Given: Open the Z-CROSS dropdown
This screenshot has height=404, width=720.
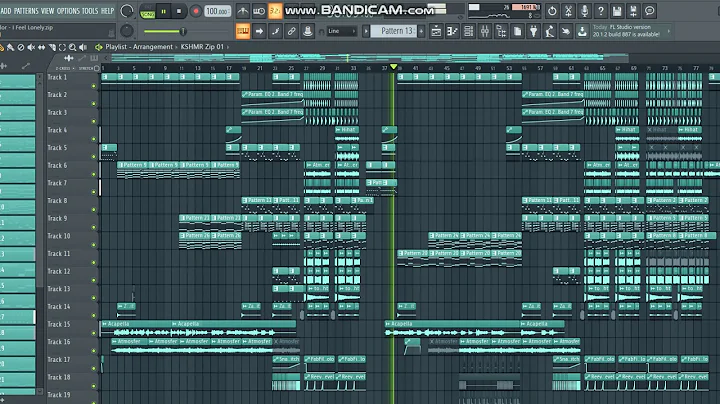Looking at the screenshot, I should (65, 68).
